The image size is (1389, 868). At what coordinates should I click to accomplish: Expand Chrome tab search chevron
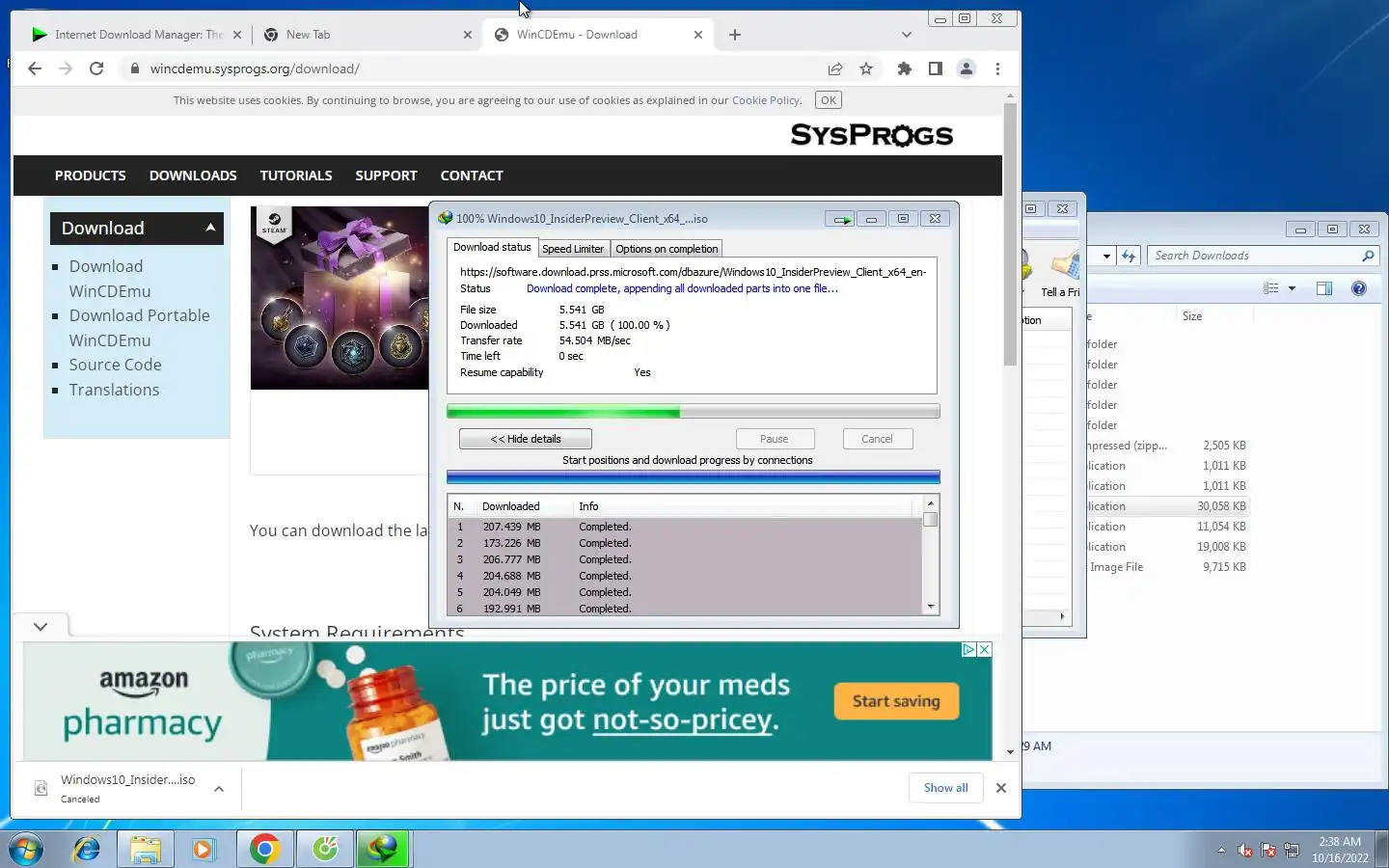(906, 35)
